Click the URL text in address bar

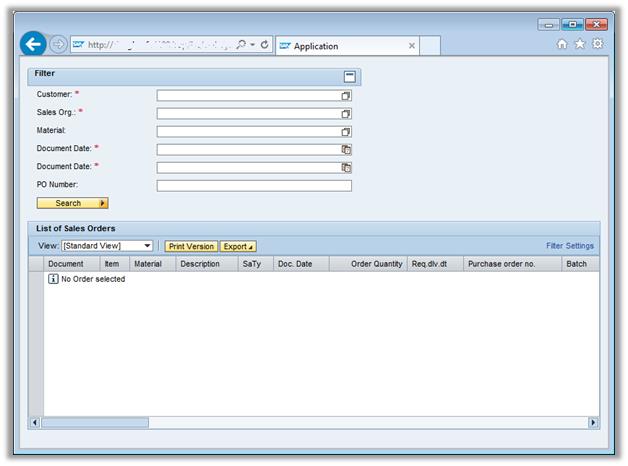coord(160,45)
